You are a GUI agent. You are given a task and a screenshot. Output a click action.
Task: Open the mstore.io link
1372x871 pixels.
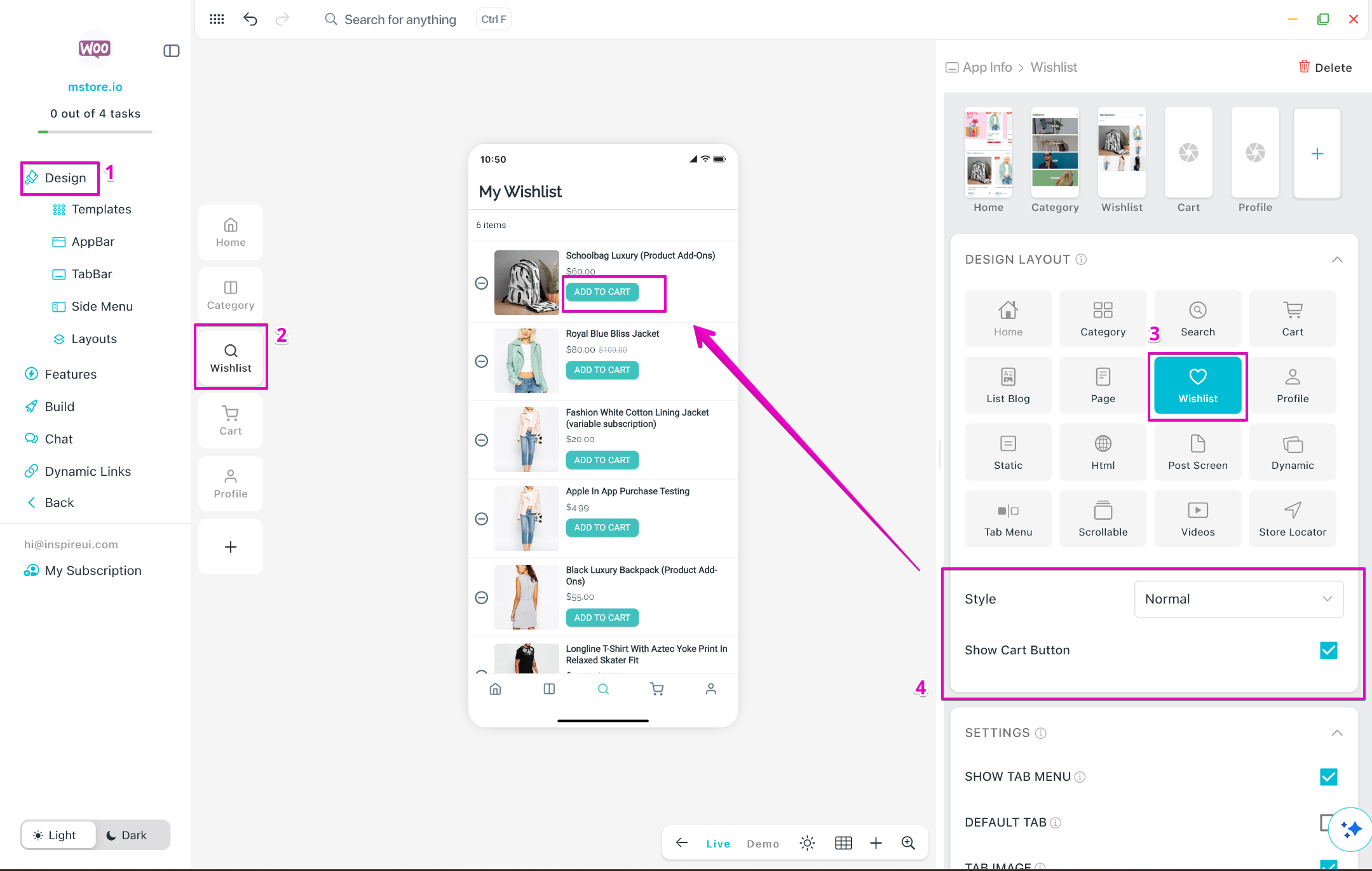click(x=95, y=87)
